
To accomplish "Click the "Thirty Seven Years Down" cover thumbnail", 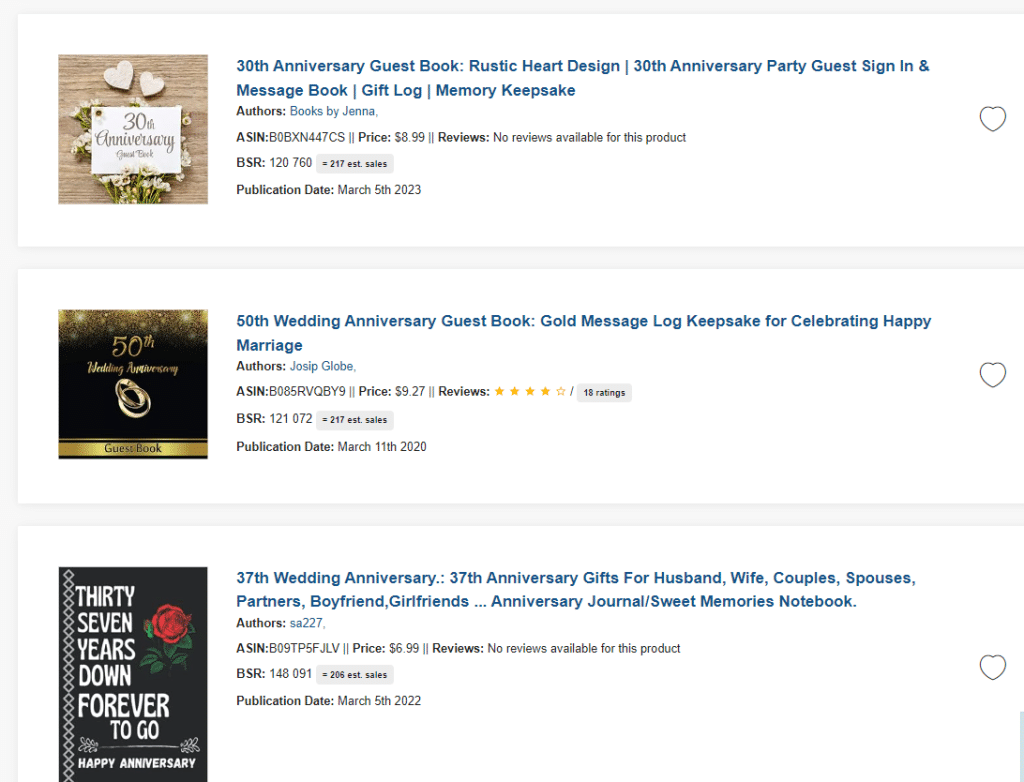I will [x=133, y=670].
